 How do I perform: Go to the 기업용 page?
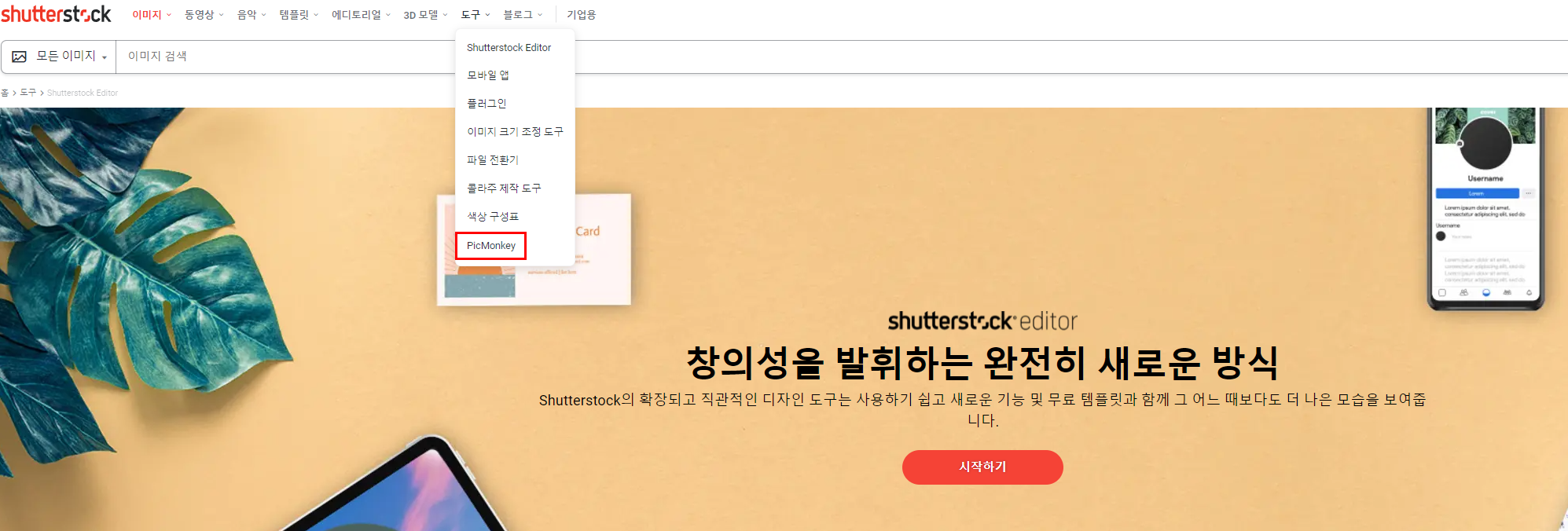coord(582,15)
